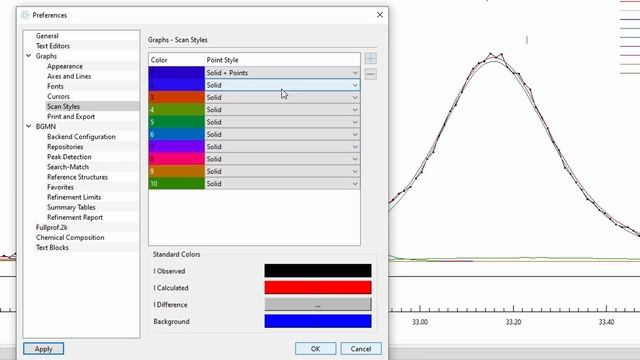Open point style dropdown for row 2
The width and height of the screenshot is (640, 360).
click(282, 85)
